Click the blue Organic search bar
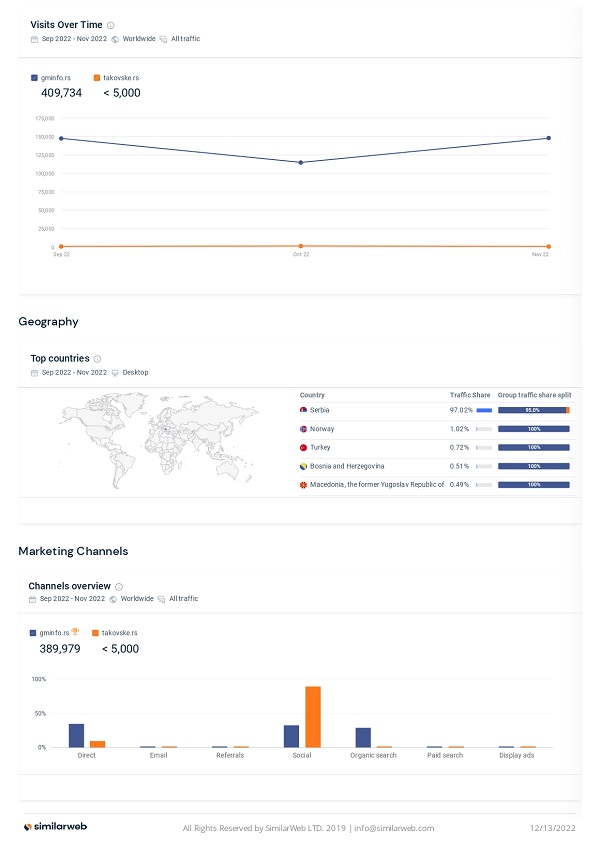The height and width of the screenshot is (848, 600). 363,738
